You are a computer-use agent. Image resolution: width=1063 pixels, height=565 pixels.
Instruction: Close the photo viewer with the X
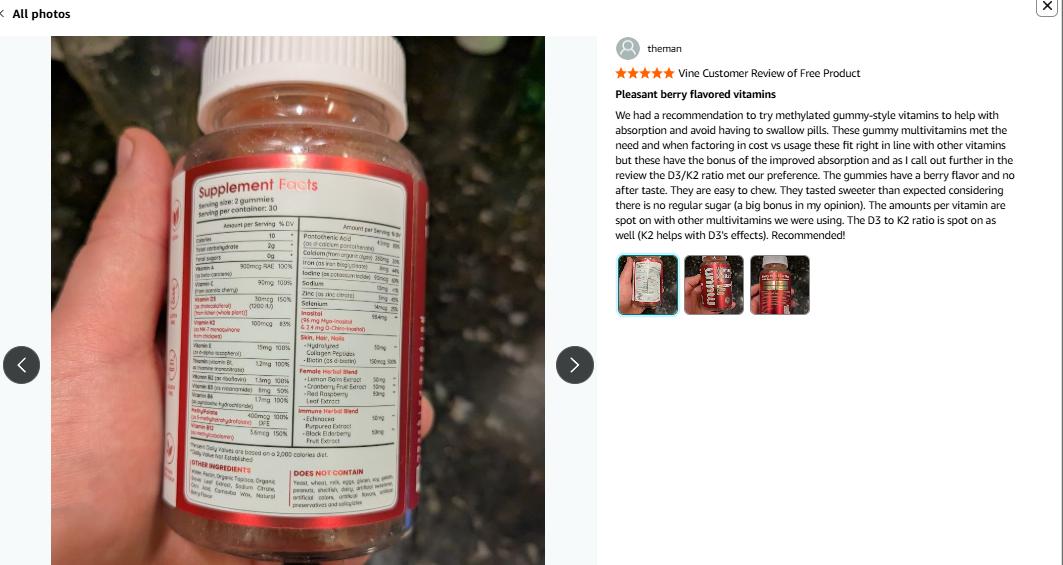pos(1047,6)
